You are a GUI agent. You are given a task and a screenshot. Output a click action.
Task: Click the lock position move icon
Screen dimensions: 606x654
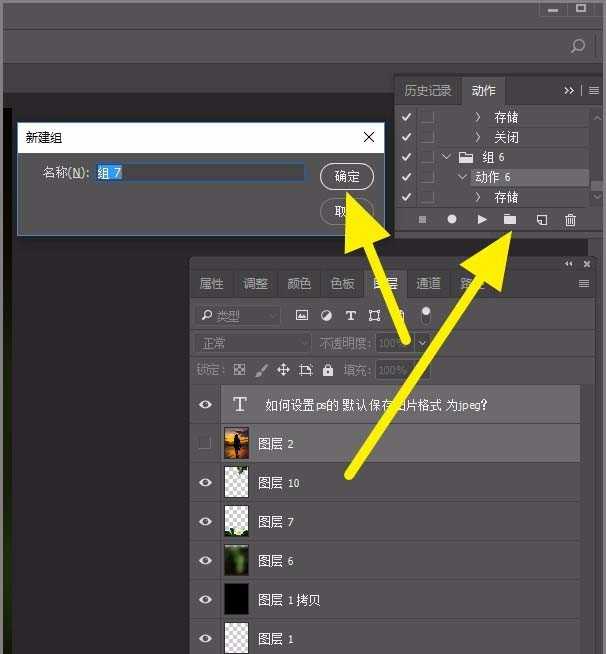coord(283,370)
